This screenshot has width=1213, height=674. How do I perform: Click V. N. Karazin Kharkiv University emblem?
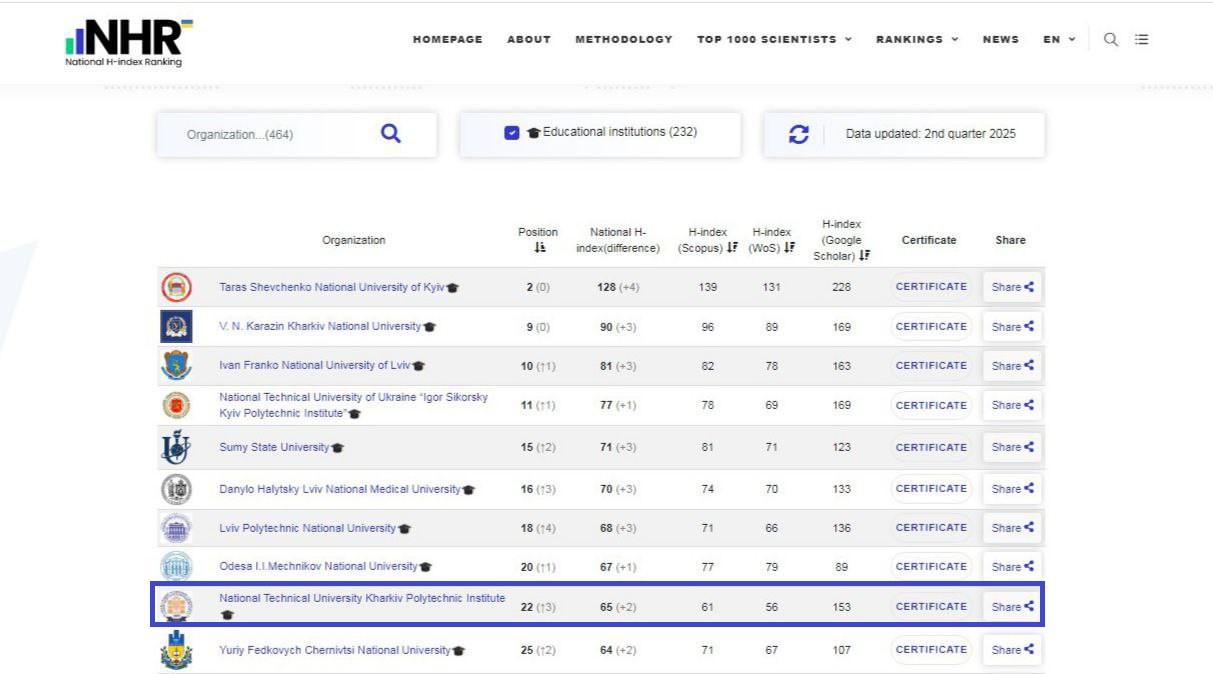(176, 327)
